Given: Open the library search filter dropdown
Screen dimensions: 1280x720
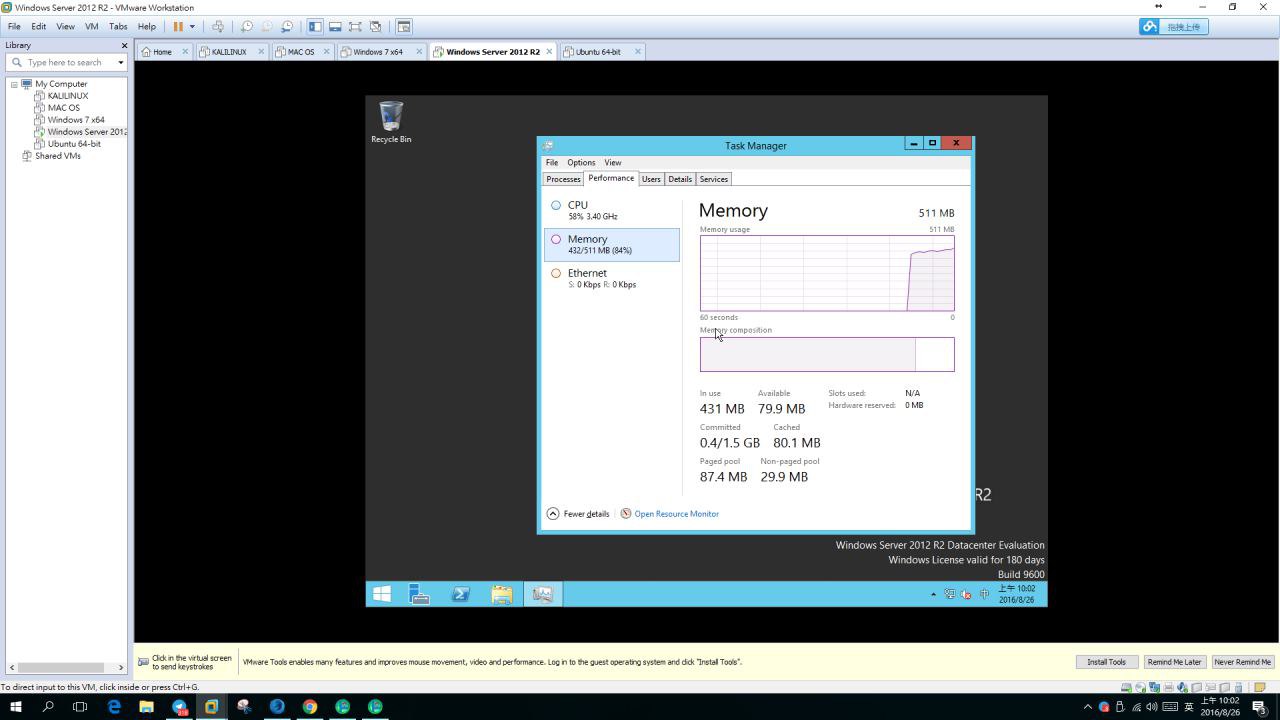Looking at the screenshot, I should [x=121, y=63].
